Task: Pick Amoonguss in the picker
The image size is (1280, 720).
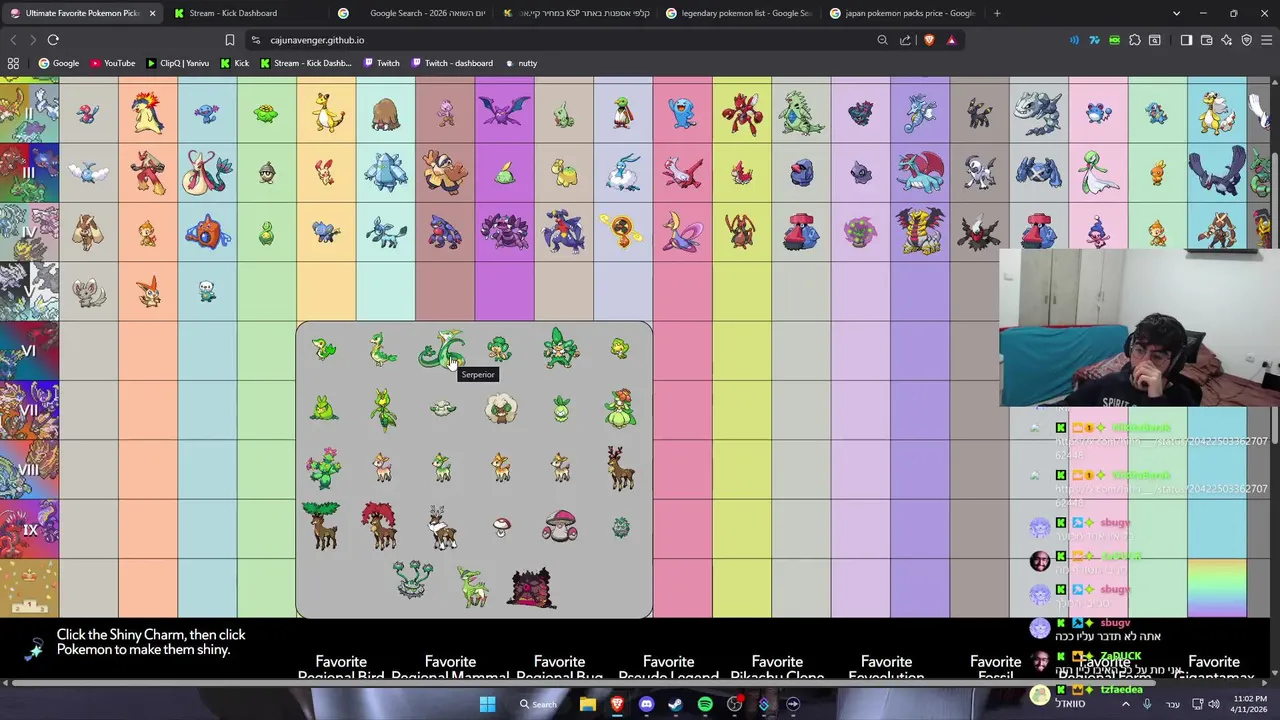Action: pos(560,527)
